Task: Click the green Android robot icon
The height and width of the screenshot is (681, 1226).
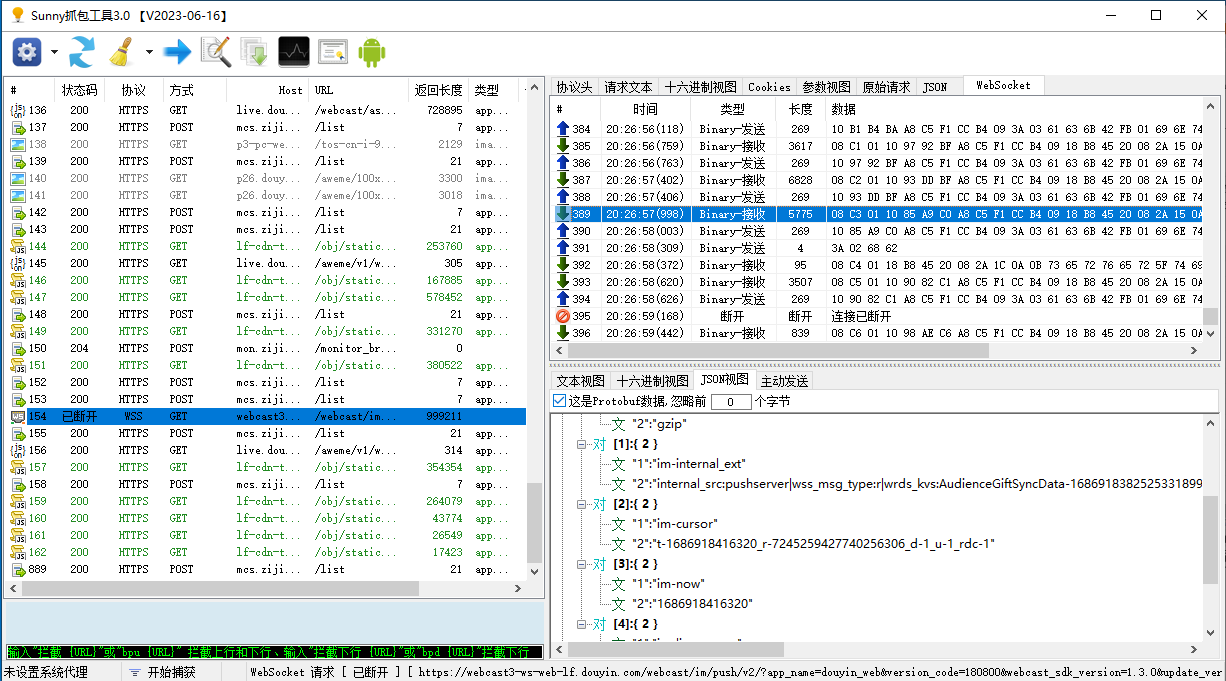Action: (x=372, y=52)
